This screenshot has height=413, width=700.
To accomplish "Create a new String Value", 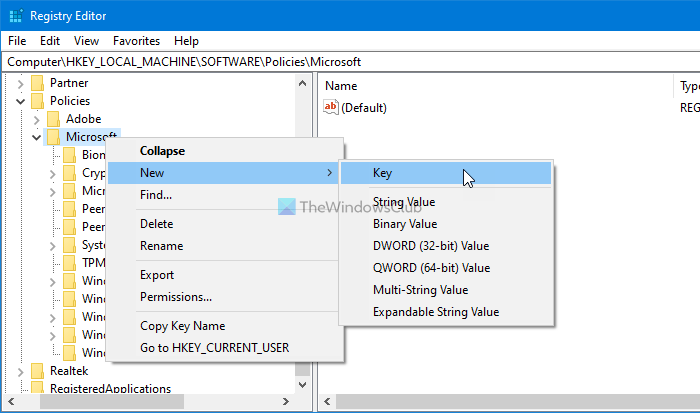I will pos(446,202).
